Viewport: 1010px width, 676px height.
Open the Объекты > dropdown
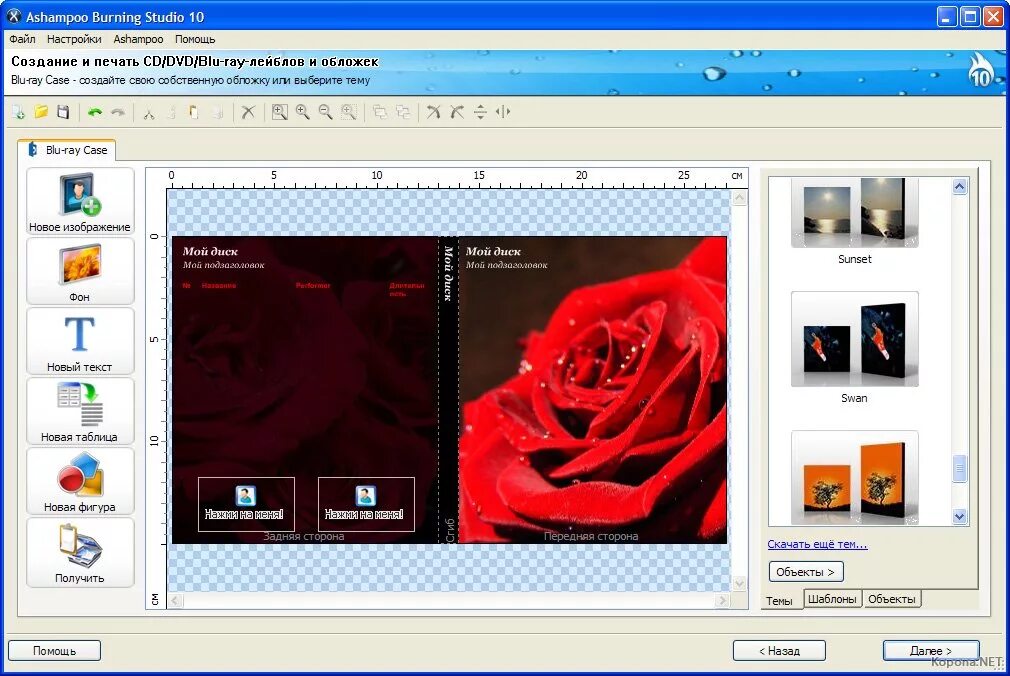pos(806,571)
